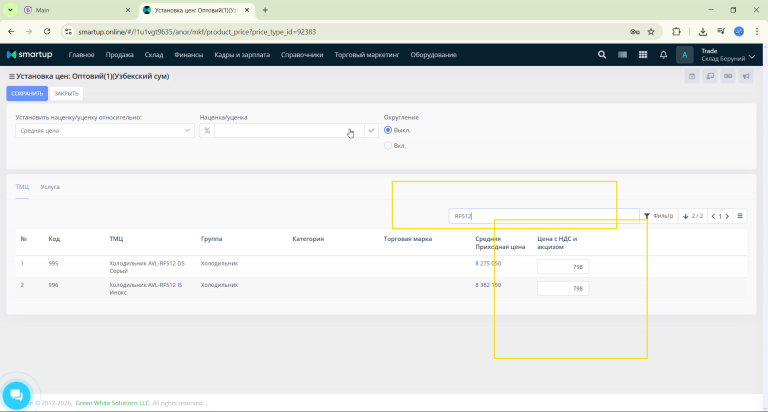Click code 996 cell
Viewport: 768px width, 412px height.
coord(53,285)
